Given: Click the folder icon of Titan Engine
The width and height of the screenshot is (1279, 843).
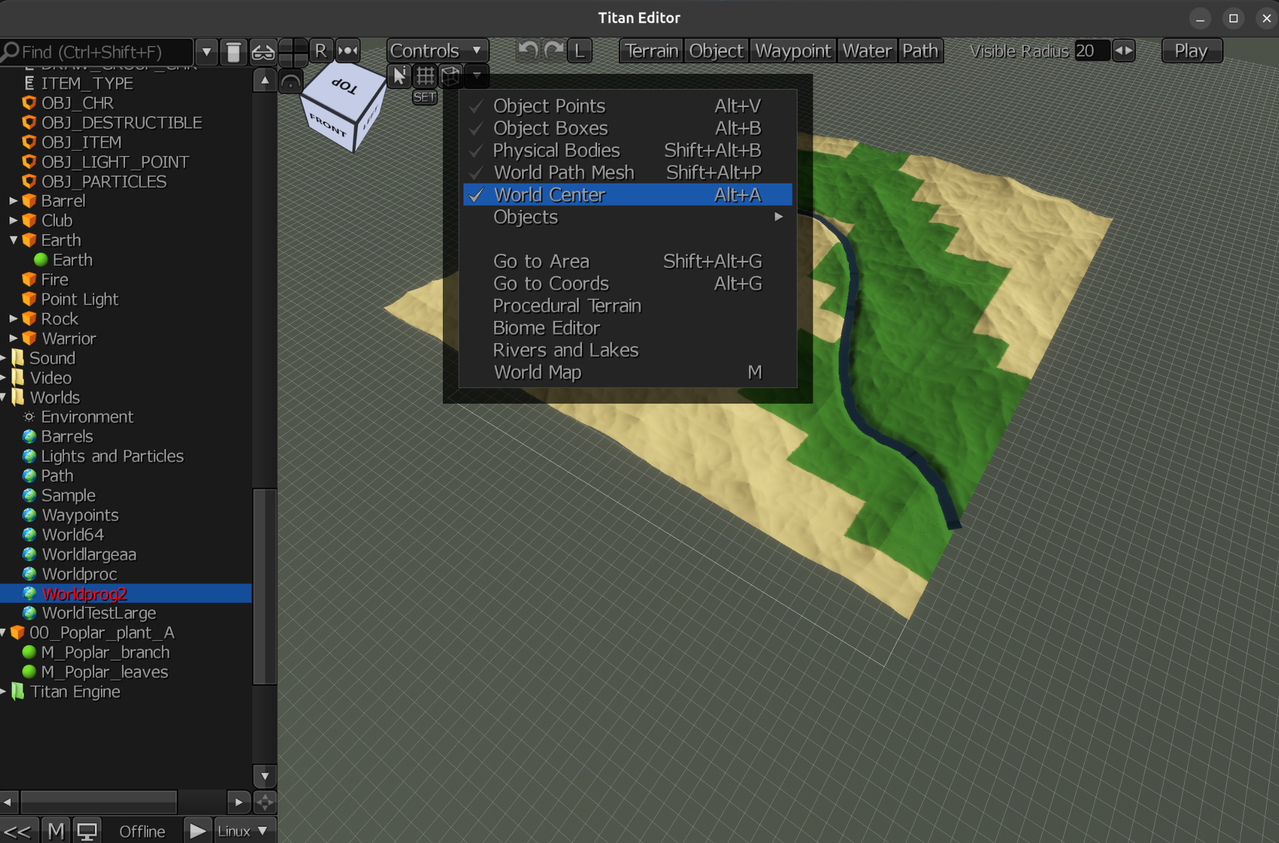Looking at the screenshot, I should pos(18,692).
